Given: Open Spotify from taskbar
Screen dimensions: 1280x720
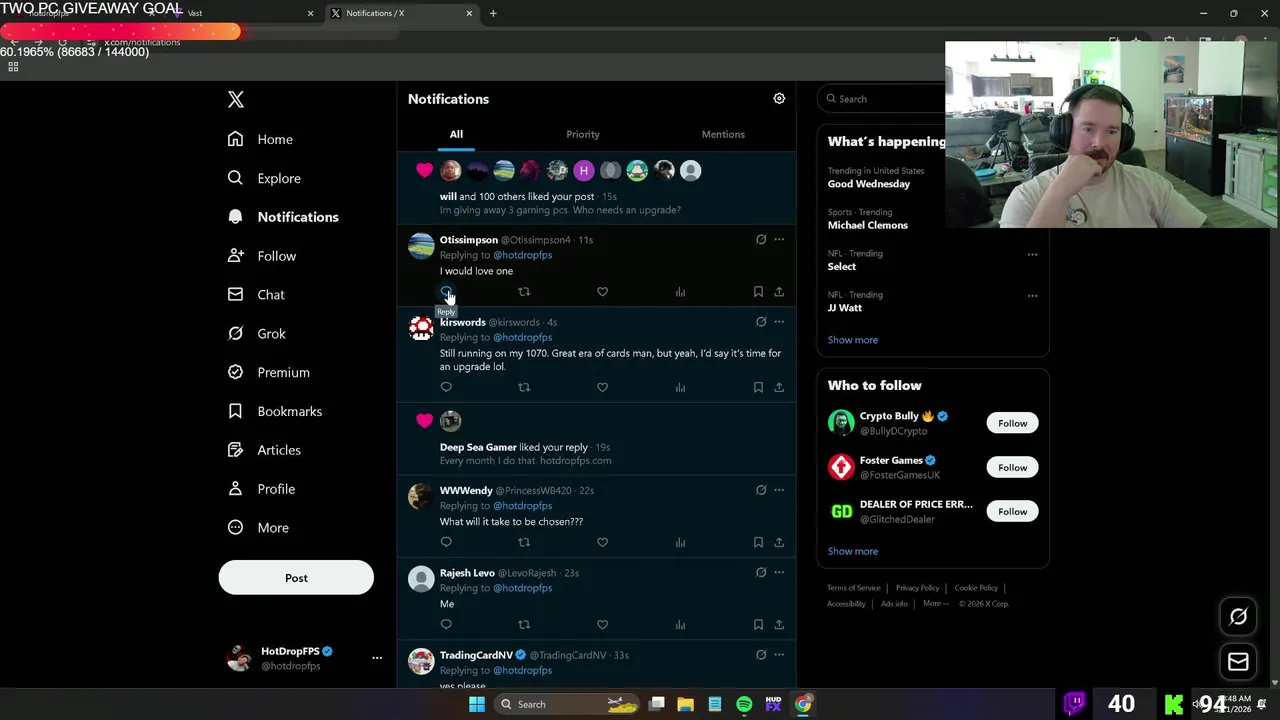Looking at the screenshot, I should point(744,704).
